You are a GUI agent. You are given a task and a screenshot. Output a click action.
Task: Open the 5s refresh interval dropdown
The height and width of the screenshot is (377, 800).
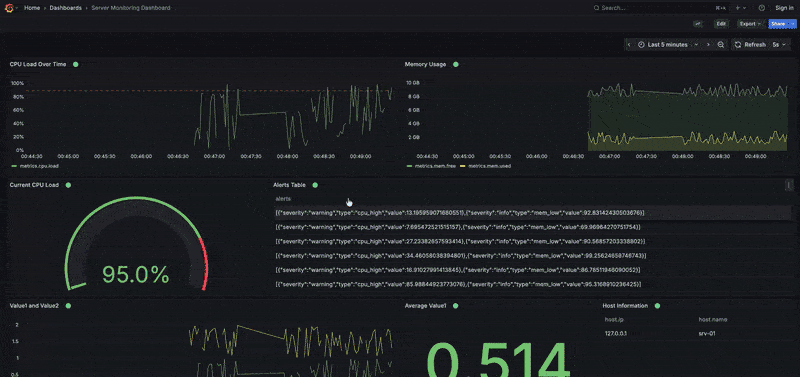[778, 44]
